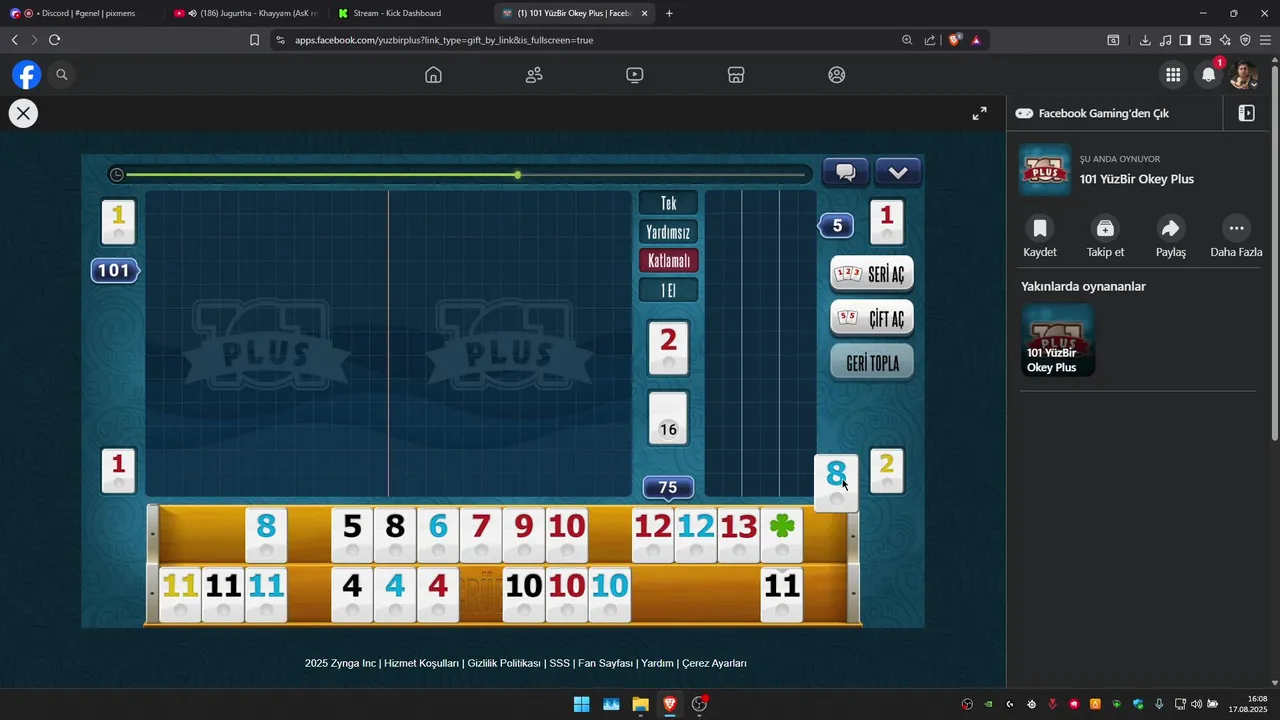The width and height of the screenshot is (1280, 720).
Task: Go to the Facebook Home tab
Action: [x=433, y=75]
